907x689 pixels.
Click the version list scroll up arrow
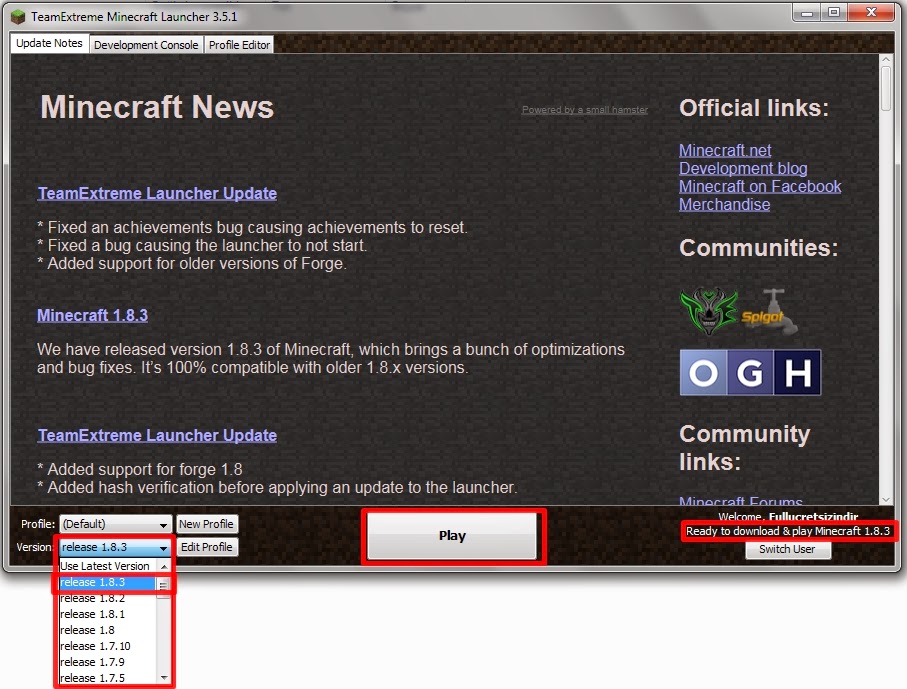point(164,566)
